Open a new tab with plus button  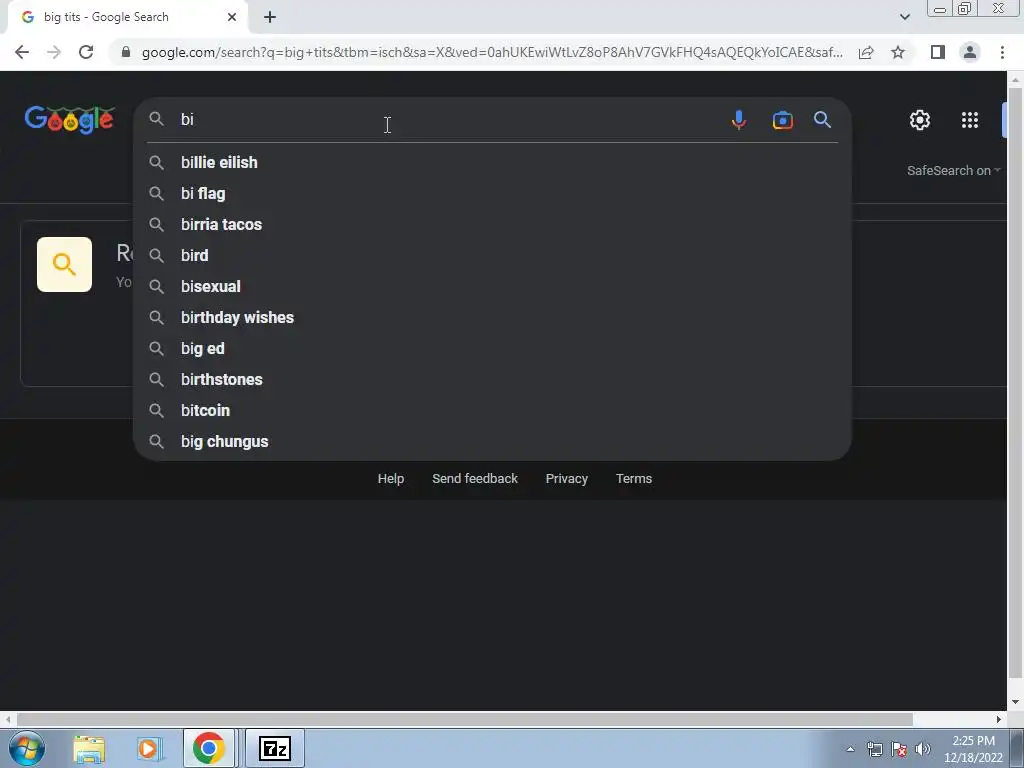pos(270,18)
